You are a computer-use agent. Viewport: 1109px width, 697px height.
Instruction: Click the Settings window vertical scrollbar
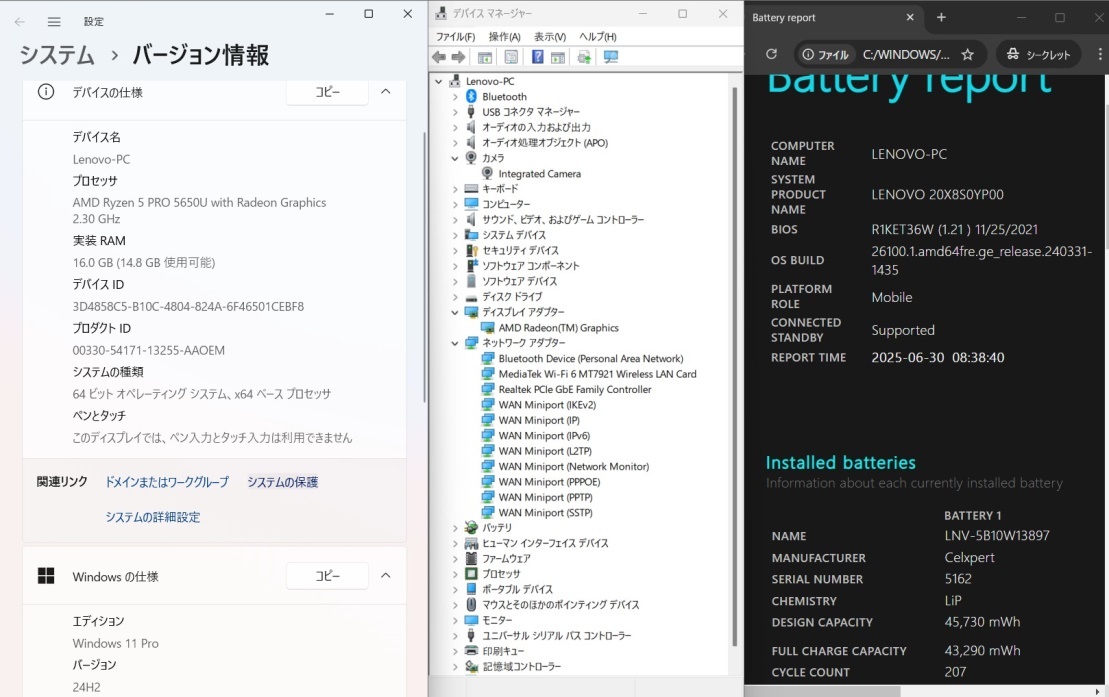424,267
